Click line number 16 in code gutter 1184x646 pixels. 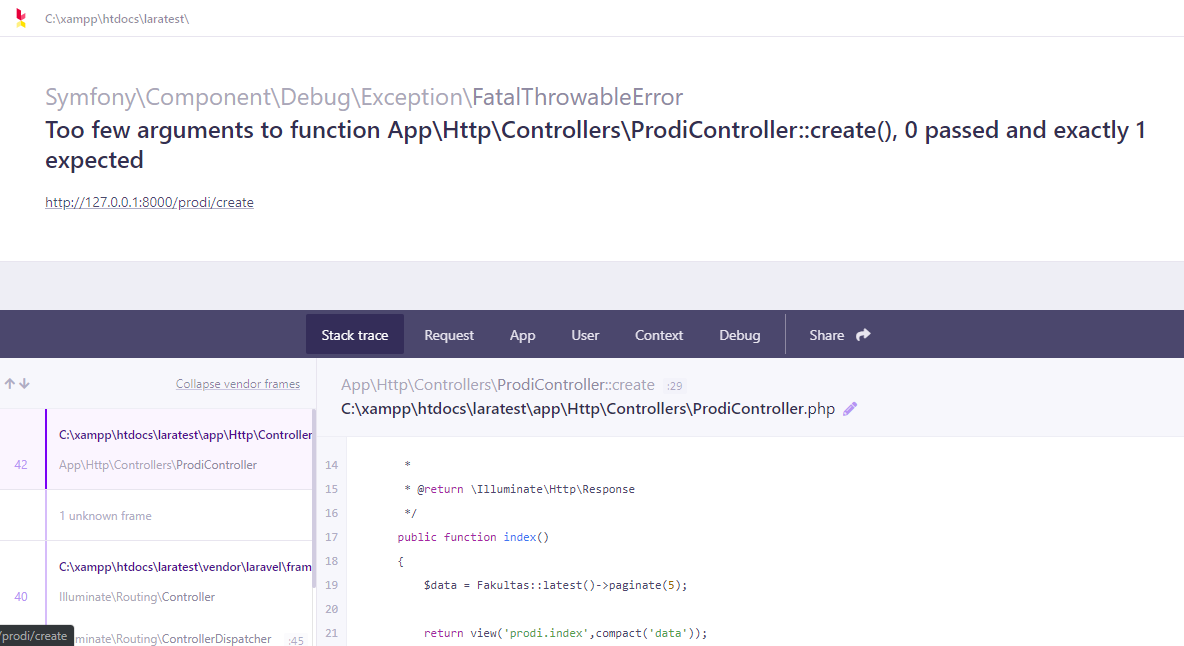pos(331,513)
